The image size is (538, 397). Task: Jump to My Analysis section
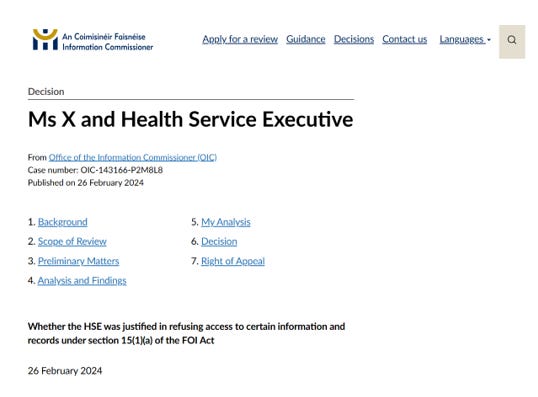tap(226, 222)
